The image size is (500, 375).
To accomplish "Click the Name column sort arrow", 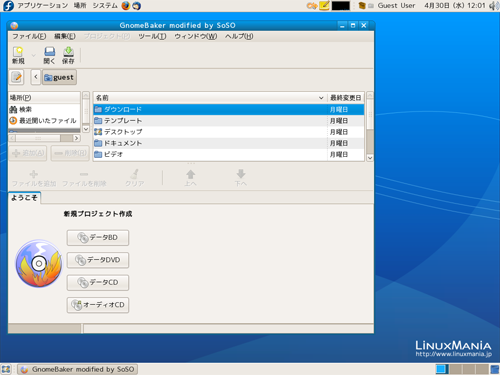I will pos(321,98).
